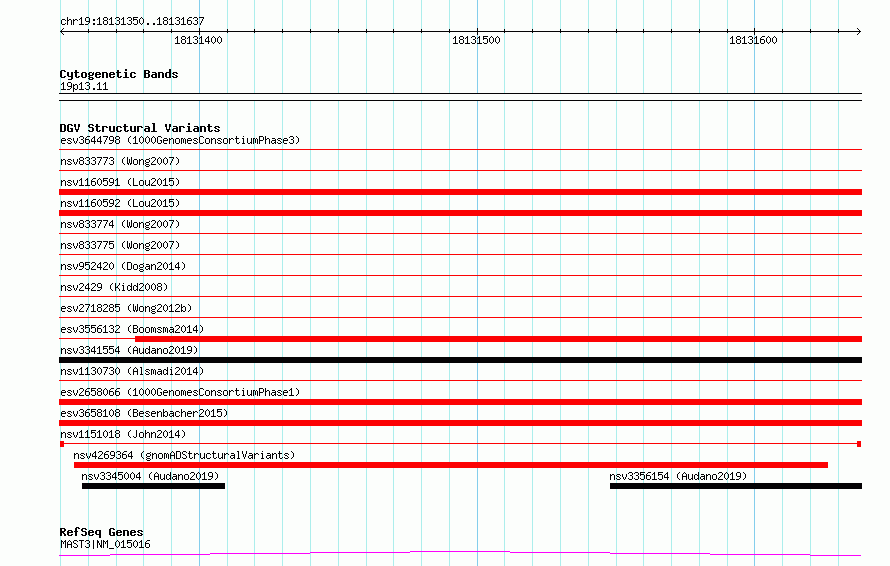
Task: Click the black bar of nsv3341554
Action: [460, 360]
